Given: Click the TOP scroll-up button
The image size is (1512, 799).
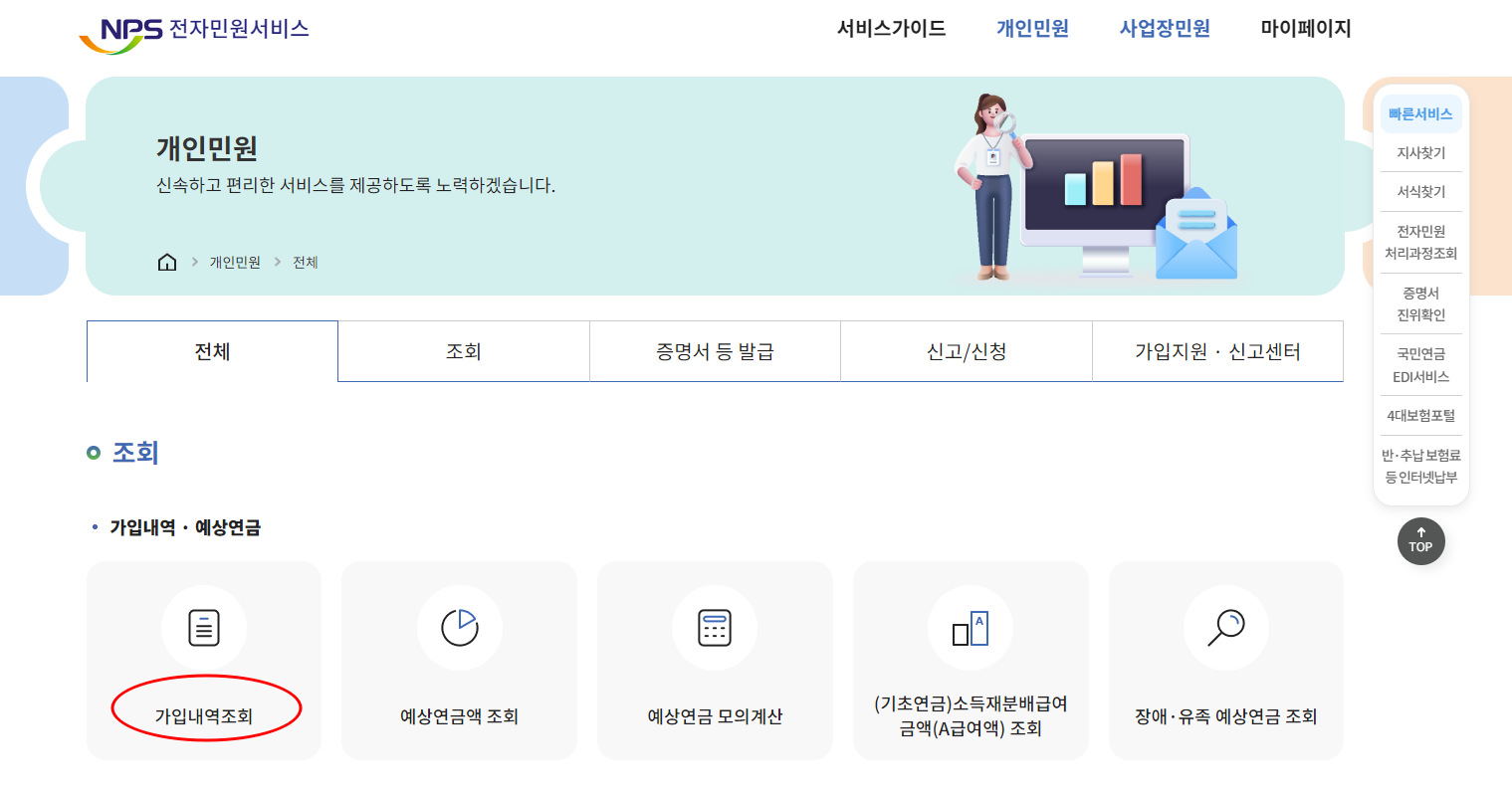Looking at the screenshot, I should coord(1420,541).
